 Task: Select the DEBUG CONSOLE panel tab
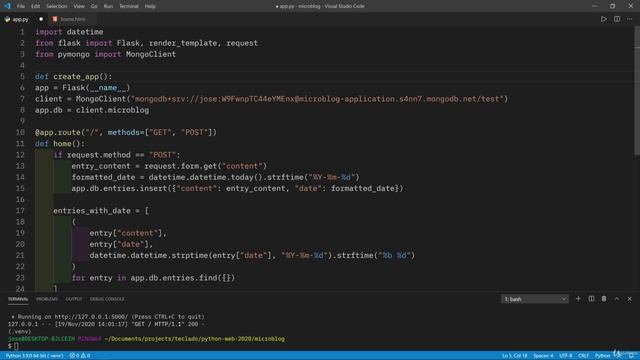click(x=107, y=299)
